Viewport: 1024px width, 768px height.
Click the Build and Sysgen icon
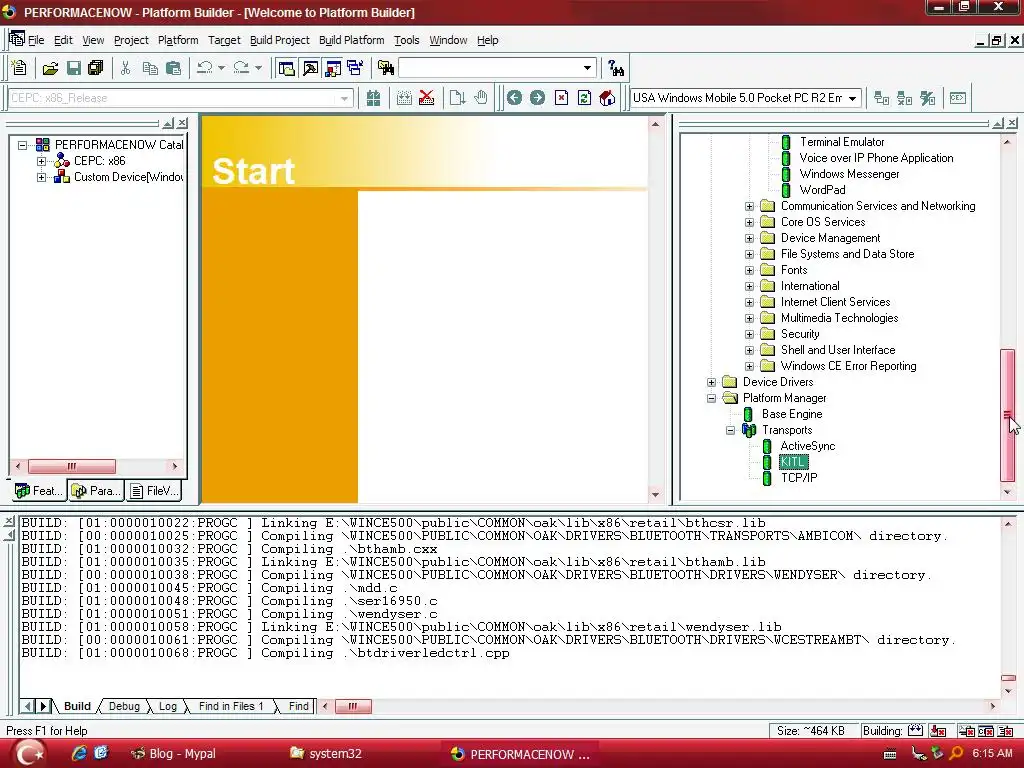(x=404, y=98)
